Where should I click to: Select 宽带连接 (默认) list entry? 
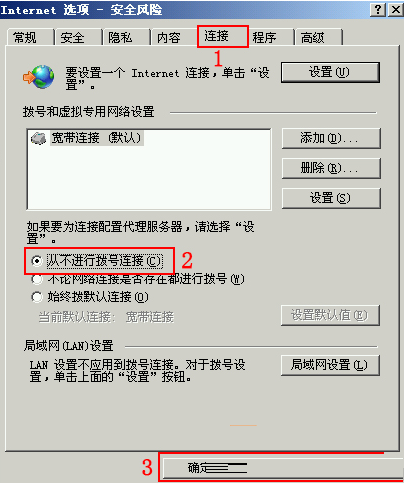click(97, 138)
